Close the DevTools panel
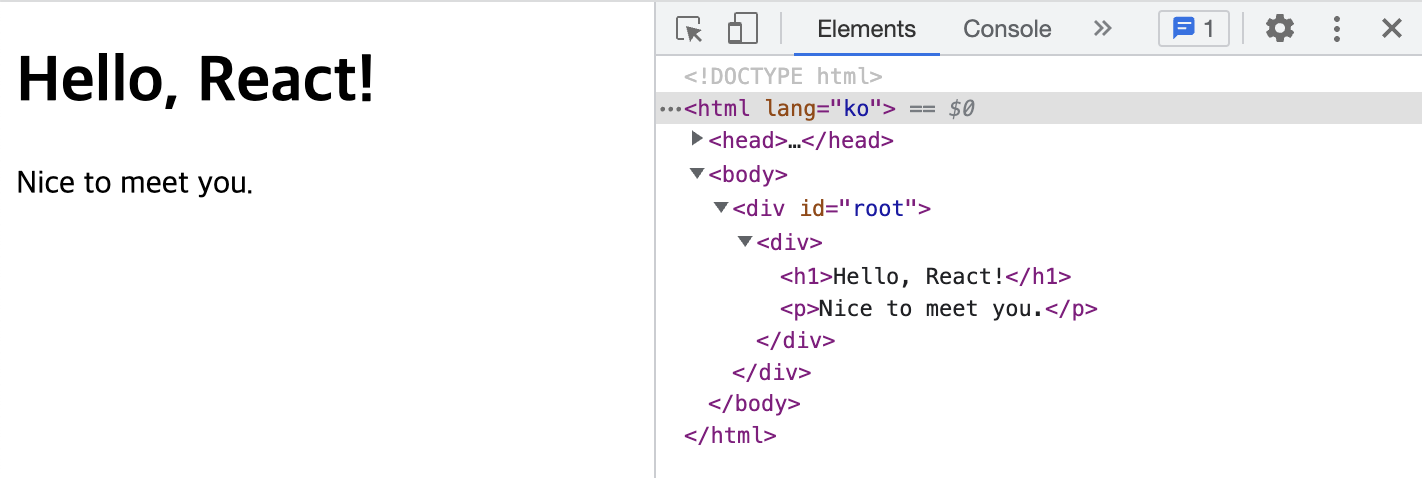The image size is (1422, 478). pos(1391,29)
